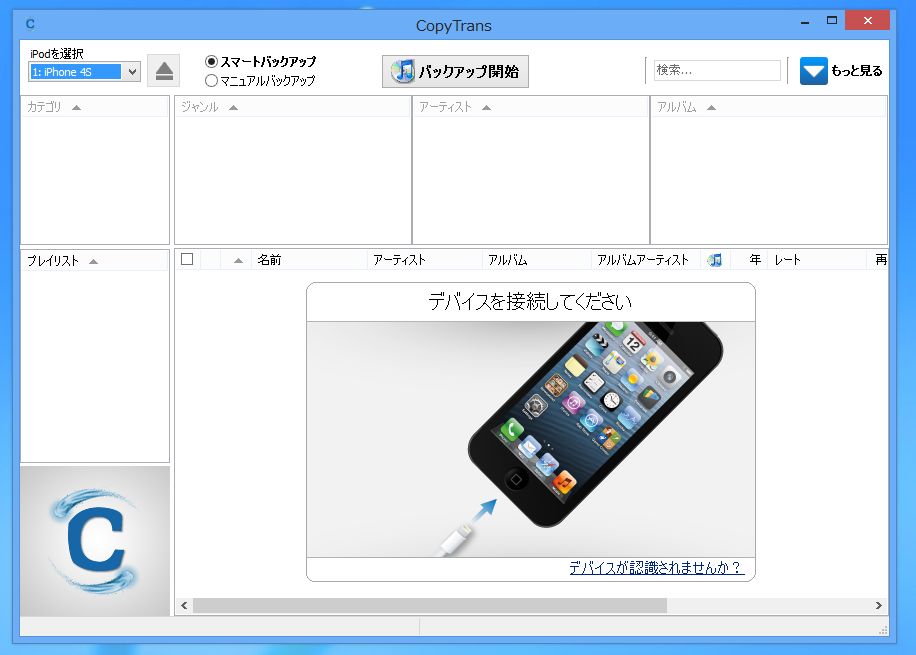Click into the 検索 search field
The image size is (916, 655).
tap(717, 70)
